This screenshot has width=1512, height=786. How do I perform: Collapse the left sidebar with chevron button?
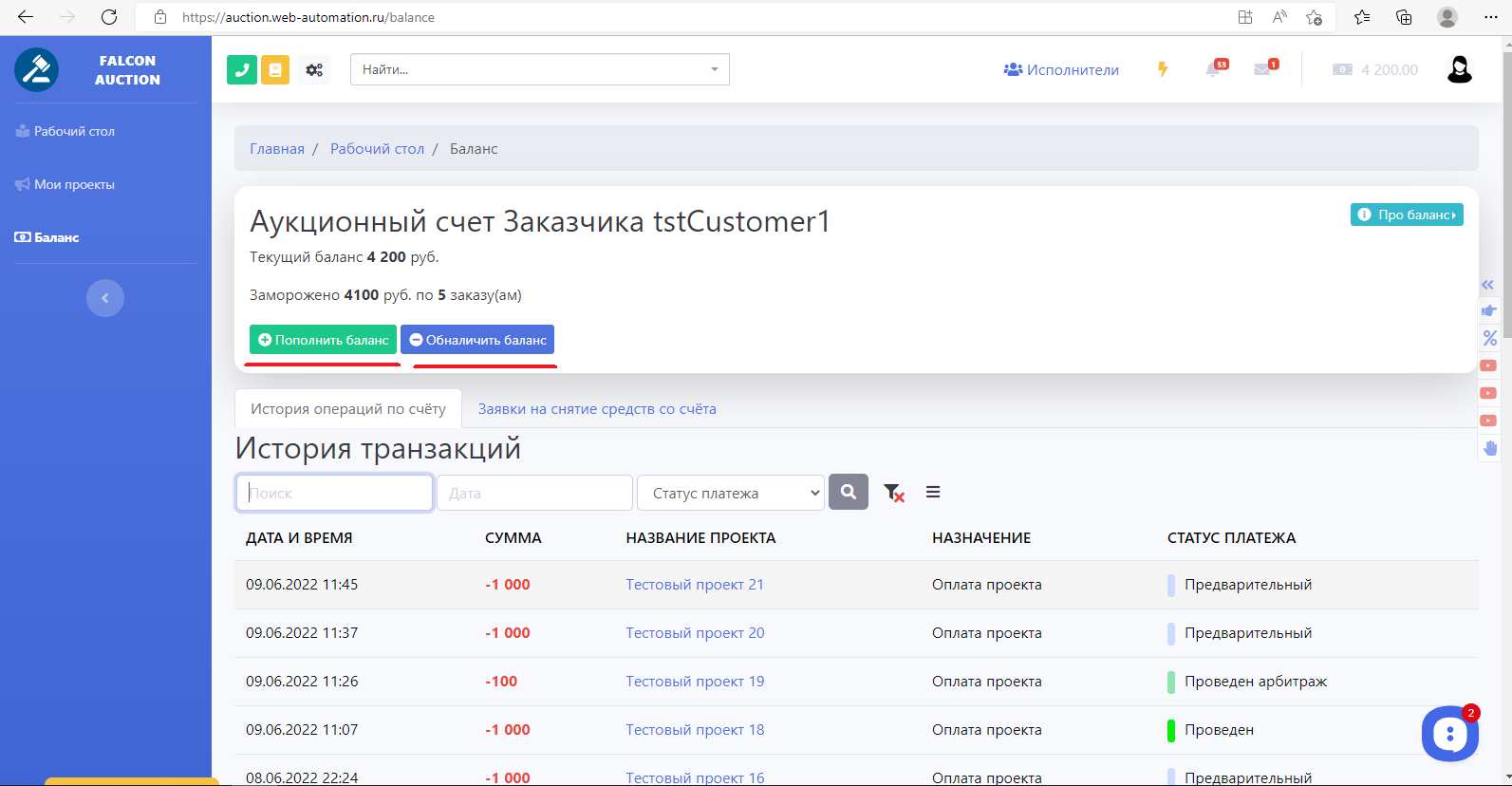coord(105,298)
